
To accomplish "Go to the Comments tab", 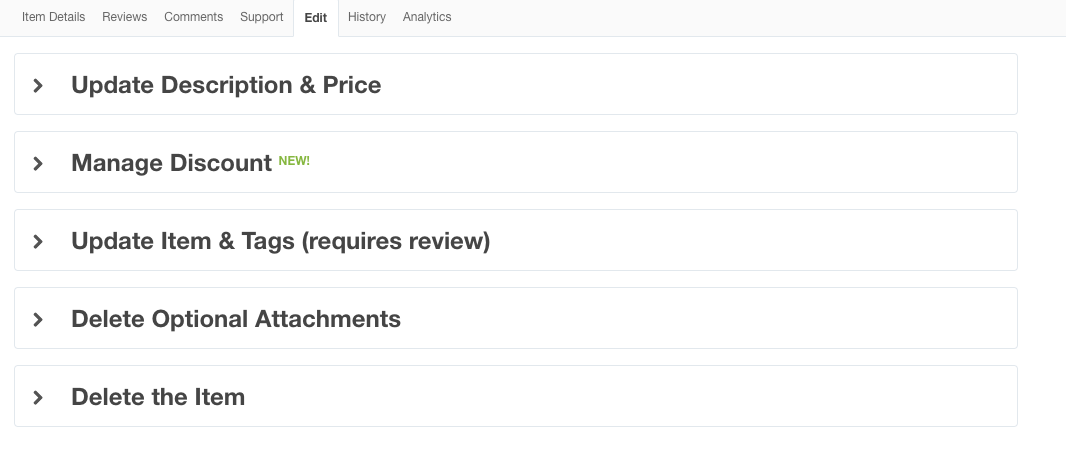I will click(x=193, y=17).
